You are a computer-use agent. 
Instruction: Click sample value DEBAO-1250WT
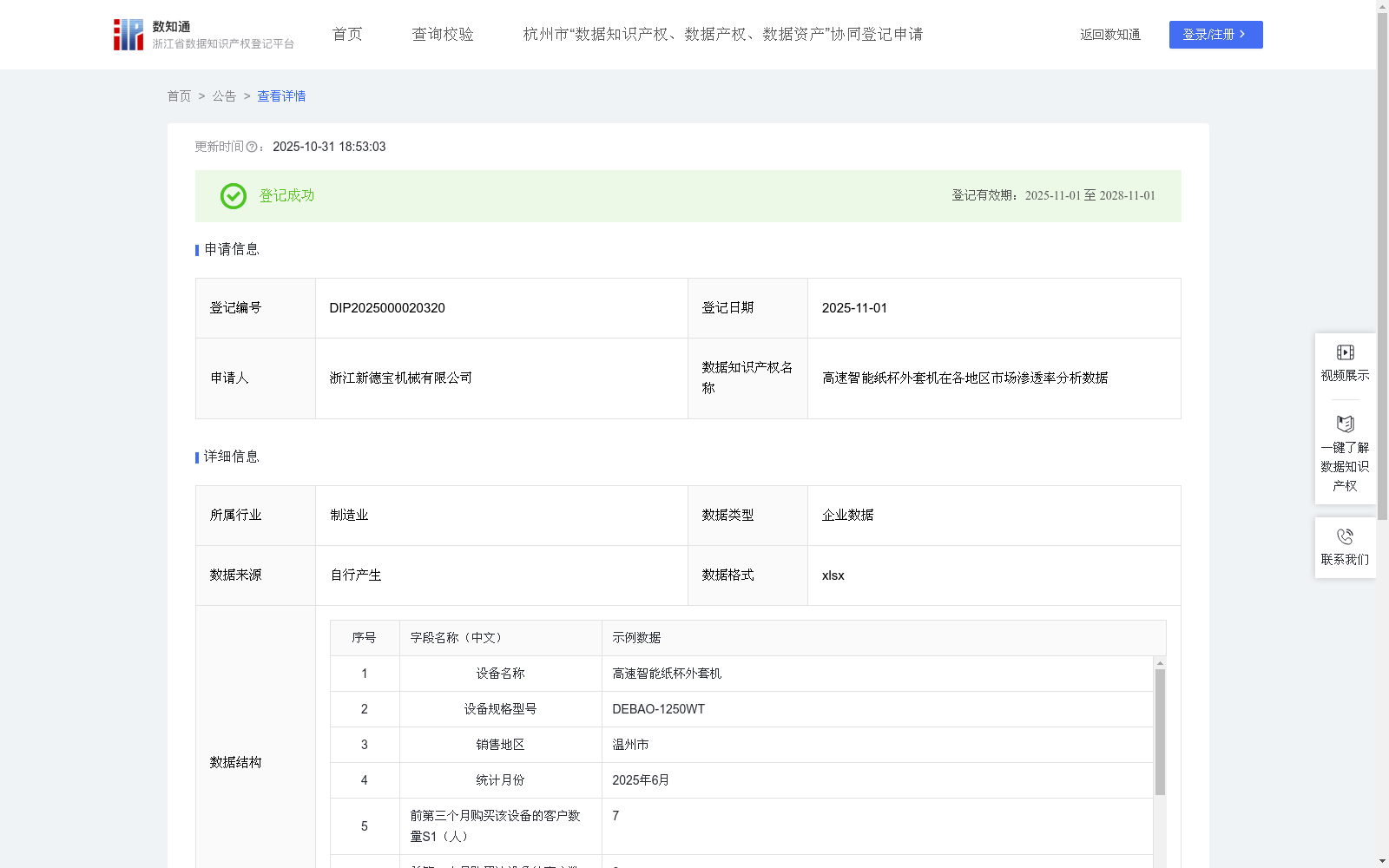click(x=658, y=709)
